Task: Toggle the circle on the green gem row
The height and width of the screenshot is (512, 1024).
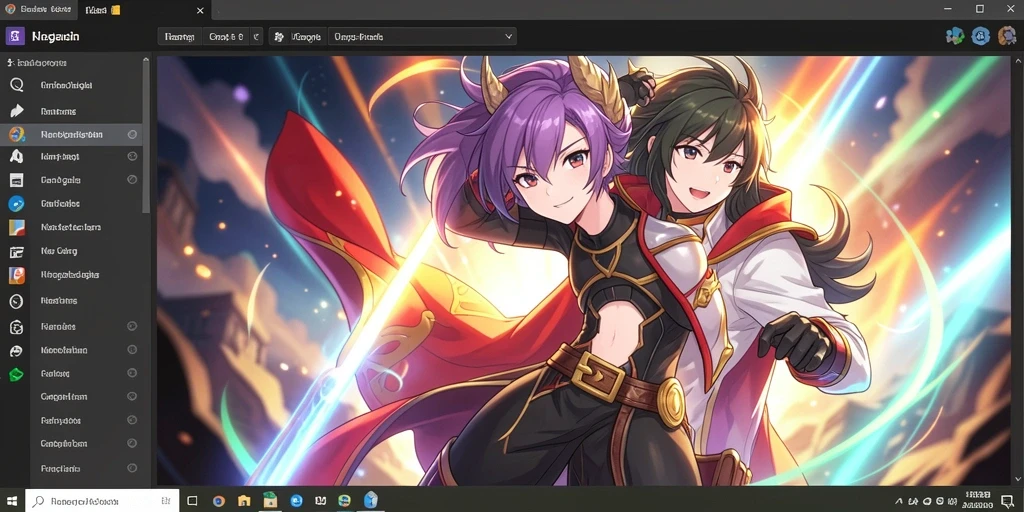Action: coord(132,373)
